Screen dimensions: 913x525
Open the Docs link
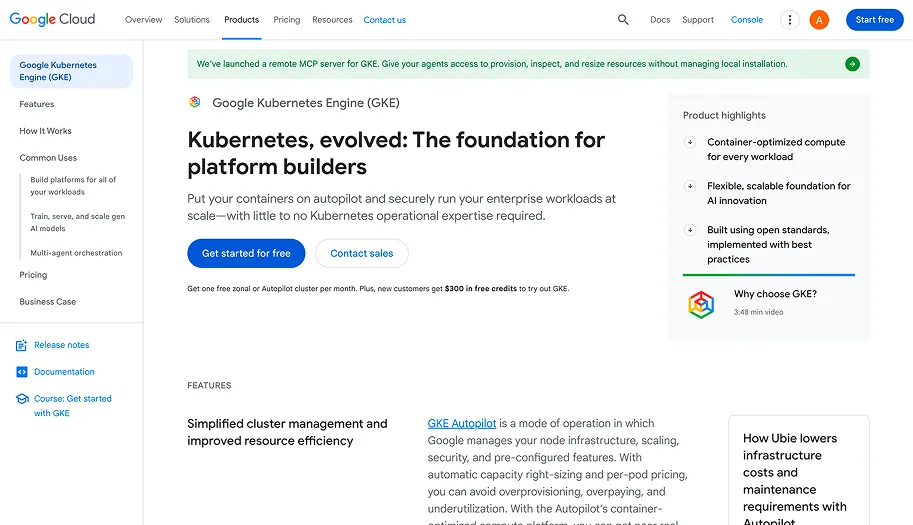click(660, 20)
